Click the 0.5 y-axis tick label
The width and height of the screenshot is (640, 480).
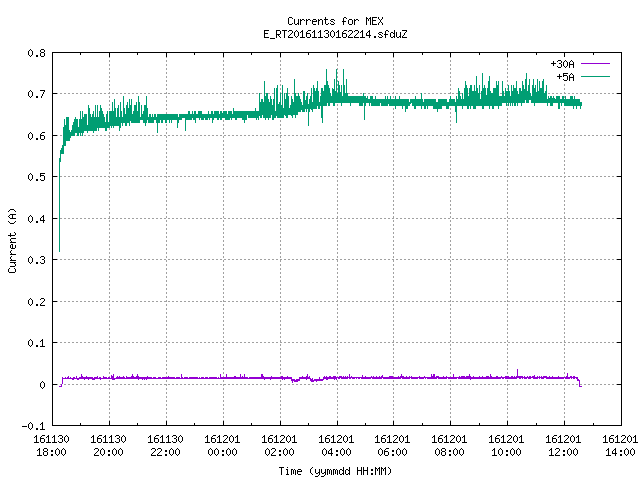36,177
